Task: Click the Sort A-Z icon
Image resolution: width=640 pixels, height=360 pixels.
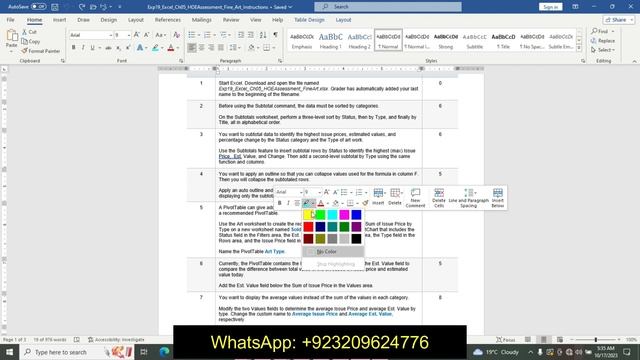Action: click(263, 35)
